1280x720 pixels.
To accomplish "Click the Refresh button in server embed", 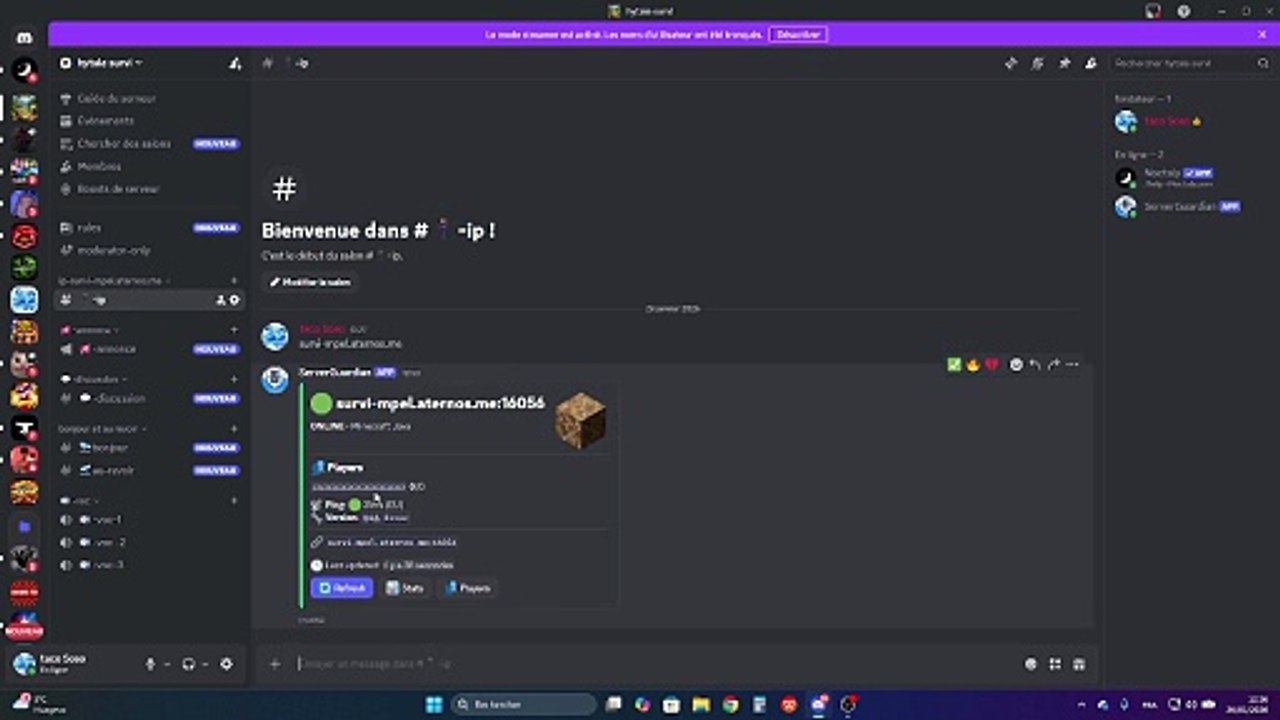I will [x=342, y=588].
